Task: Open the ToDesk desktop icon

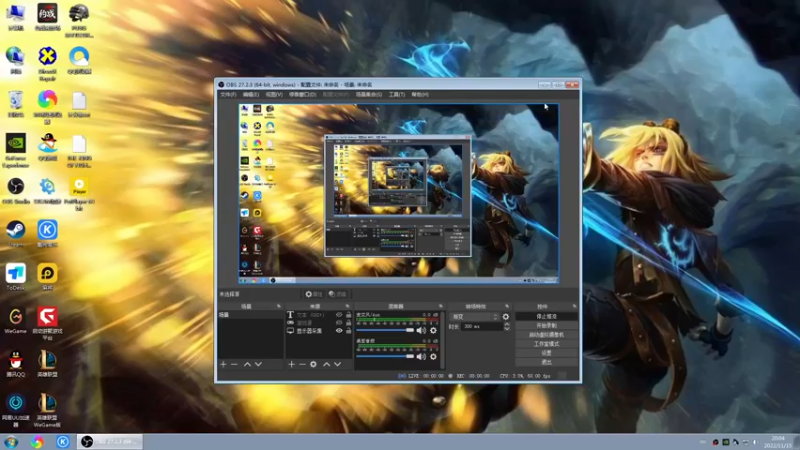Action: coord(16,277)
